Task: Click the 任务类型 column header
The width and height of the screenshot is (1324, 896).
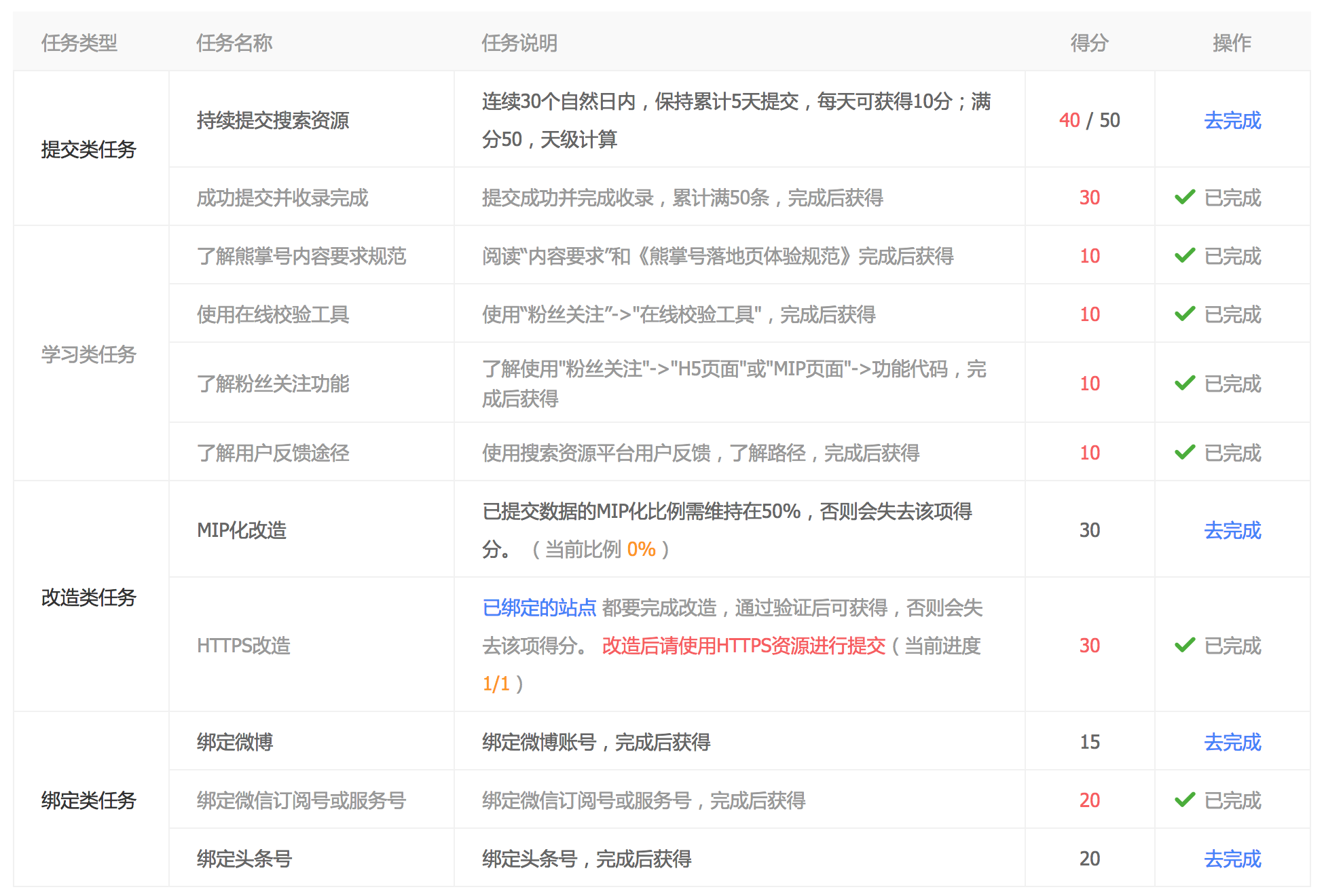Action: tap(79, 43)
